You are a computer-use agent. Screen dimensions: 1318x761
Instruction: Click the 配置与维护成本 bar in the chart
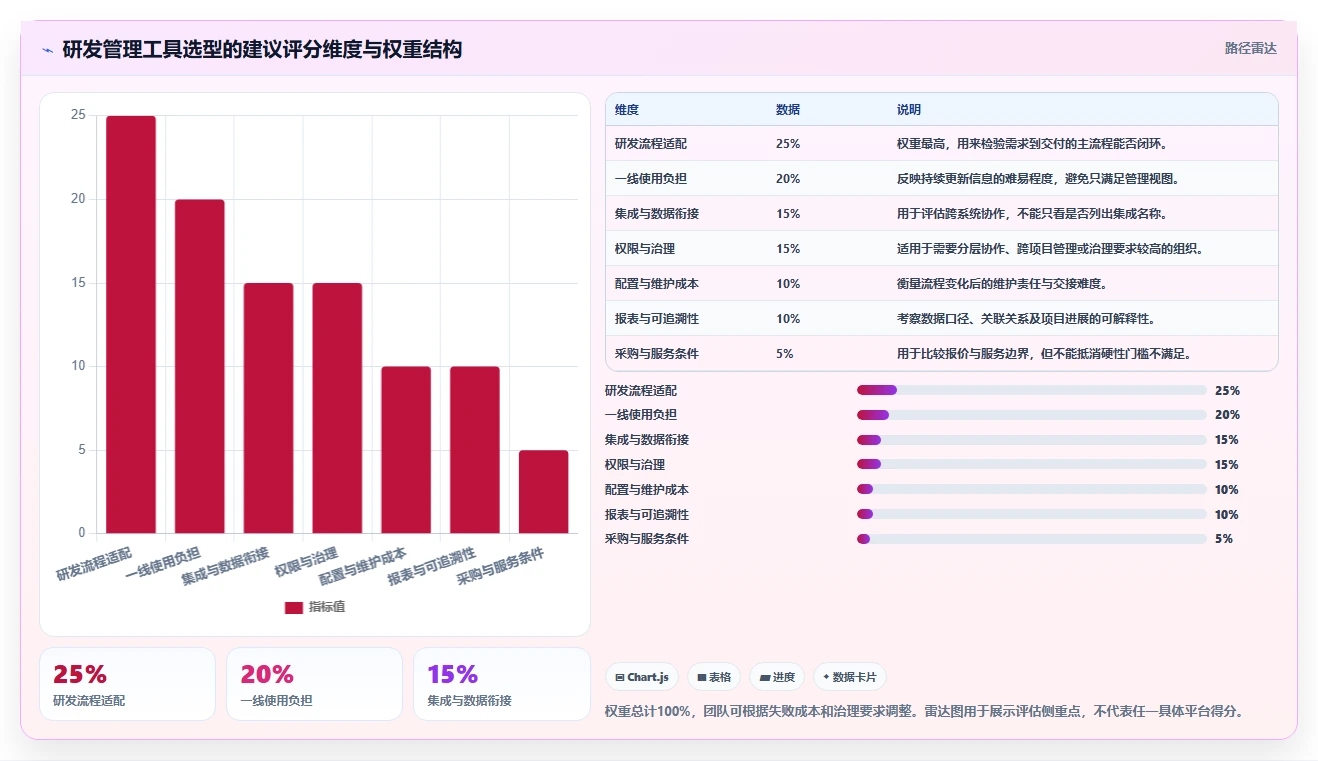point(406,450)
